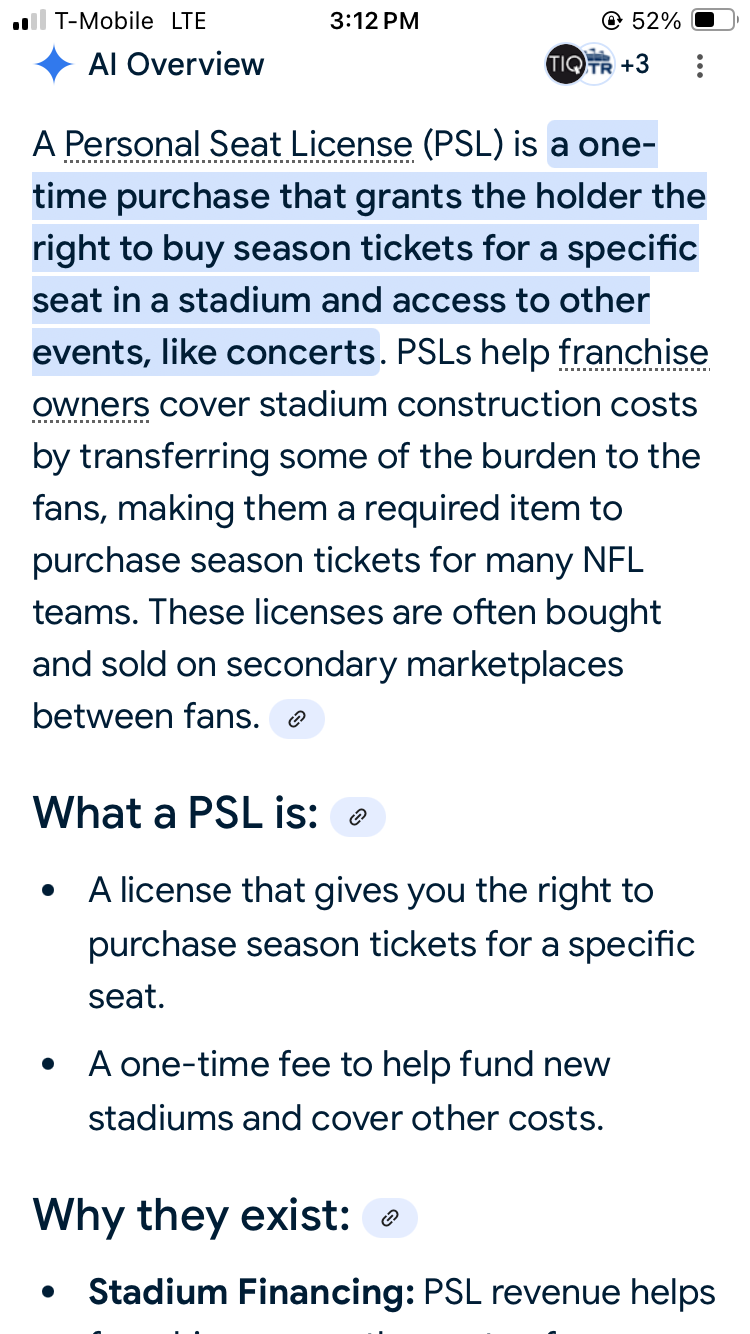The image size is (750, 1334).
Task: Follow the "Personal Seat License" link
Action: point(238,146)
